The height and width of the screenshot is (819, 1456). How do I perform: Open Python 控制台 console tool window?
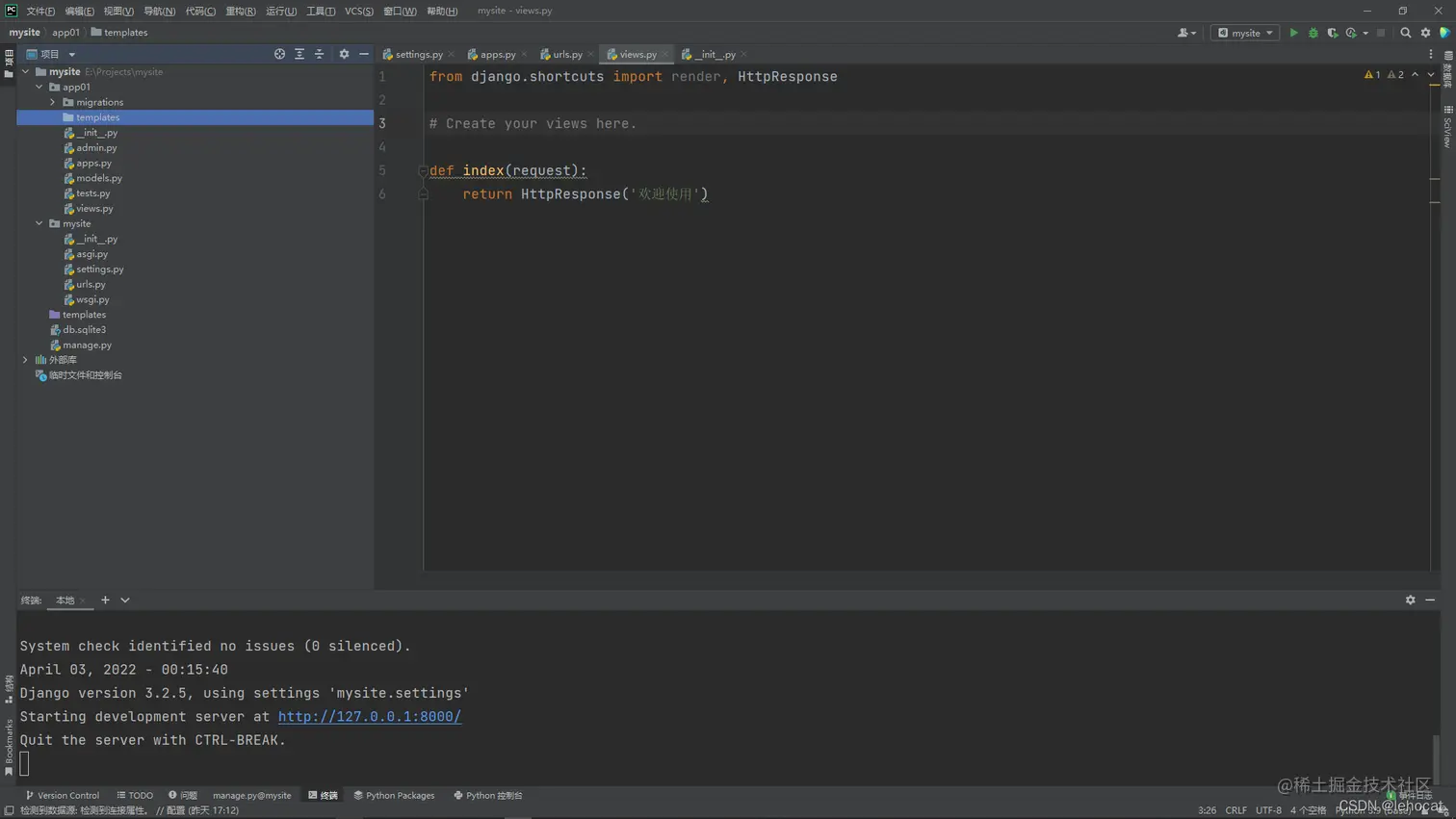[488, 795]
